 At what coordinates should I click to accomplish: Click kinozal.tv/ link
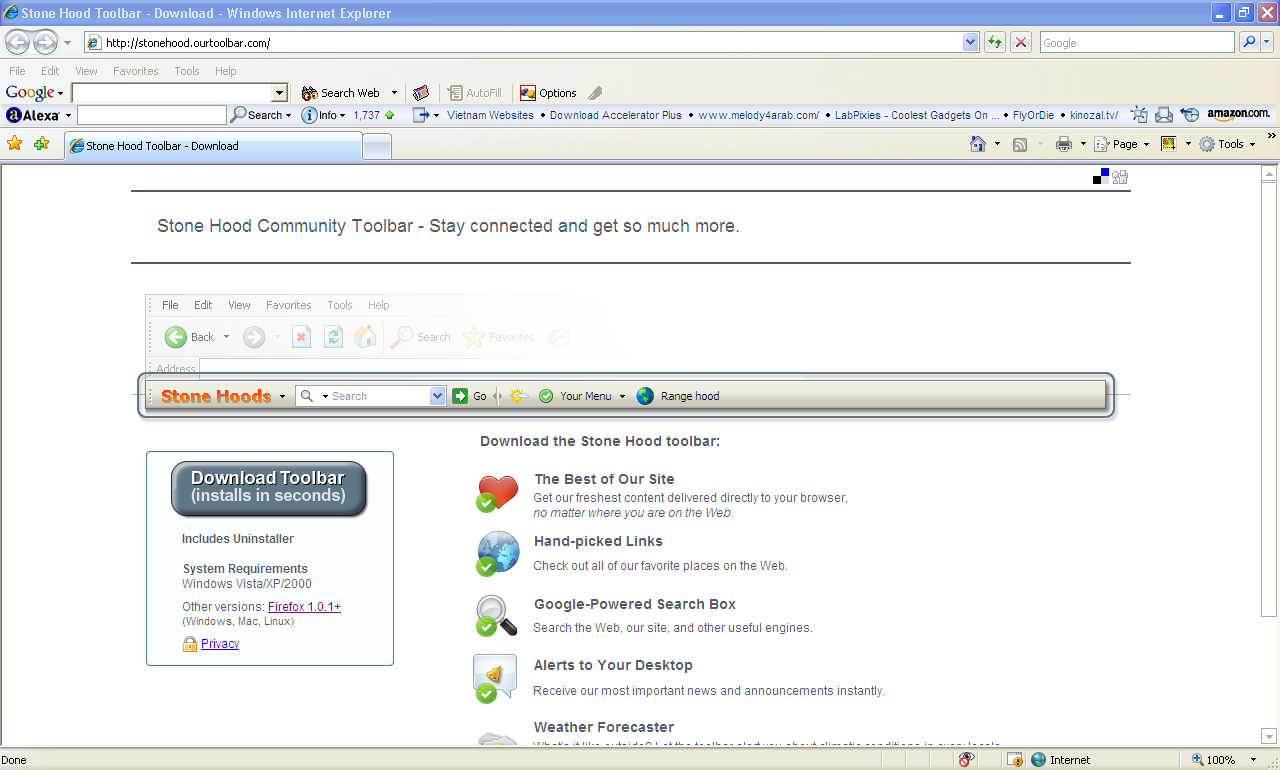pos(1094,115)
